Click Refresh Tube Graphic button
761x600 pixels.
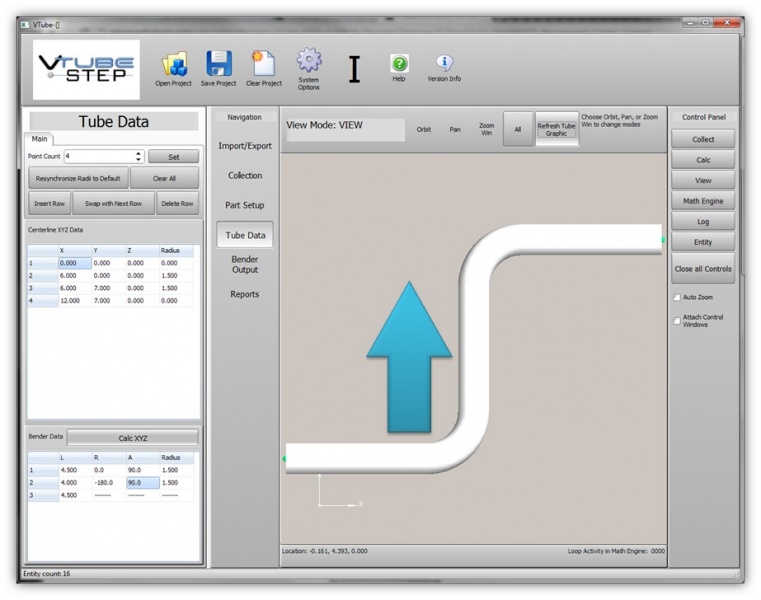557,129
